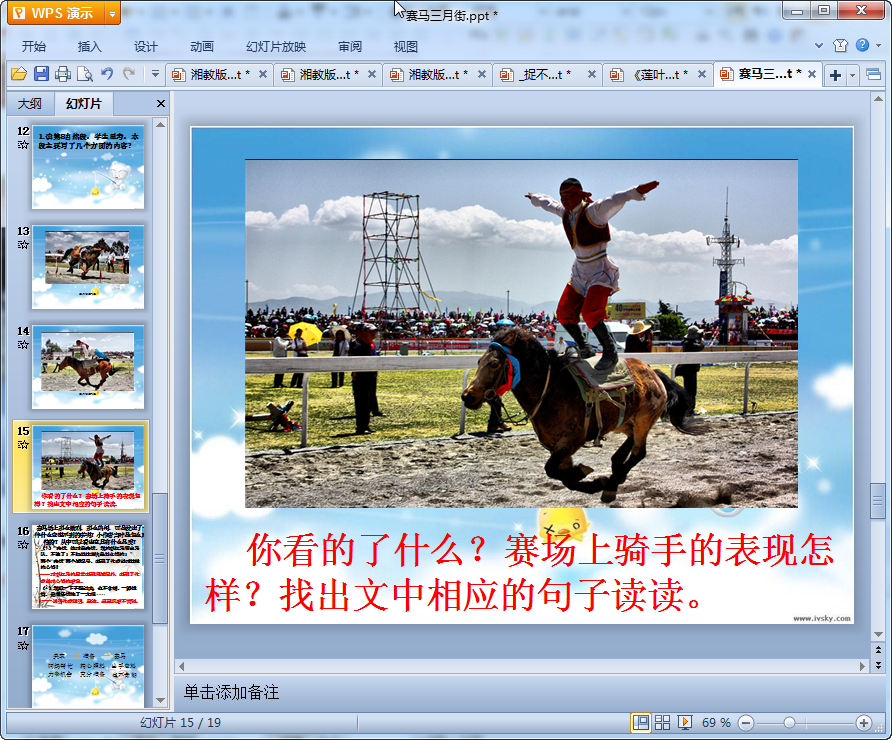The height and width of the screenshot is (740, 892).
Task: Expand the quick access toolbar customize arrow
Action: 155,74
